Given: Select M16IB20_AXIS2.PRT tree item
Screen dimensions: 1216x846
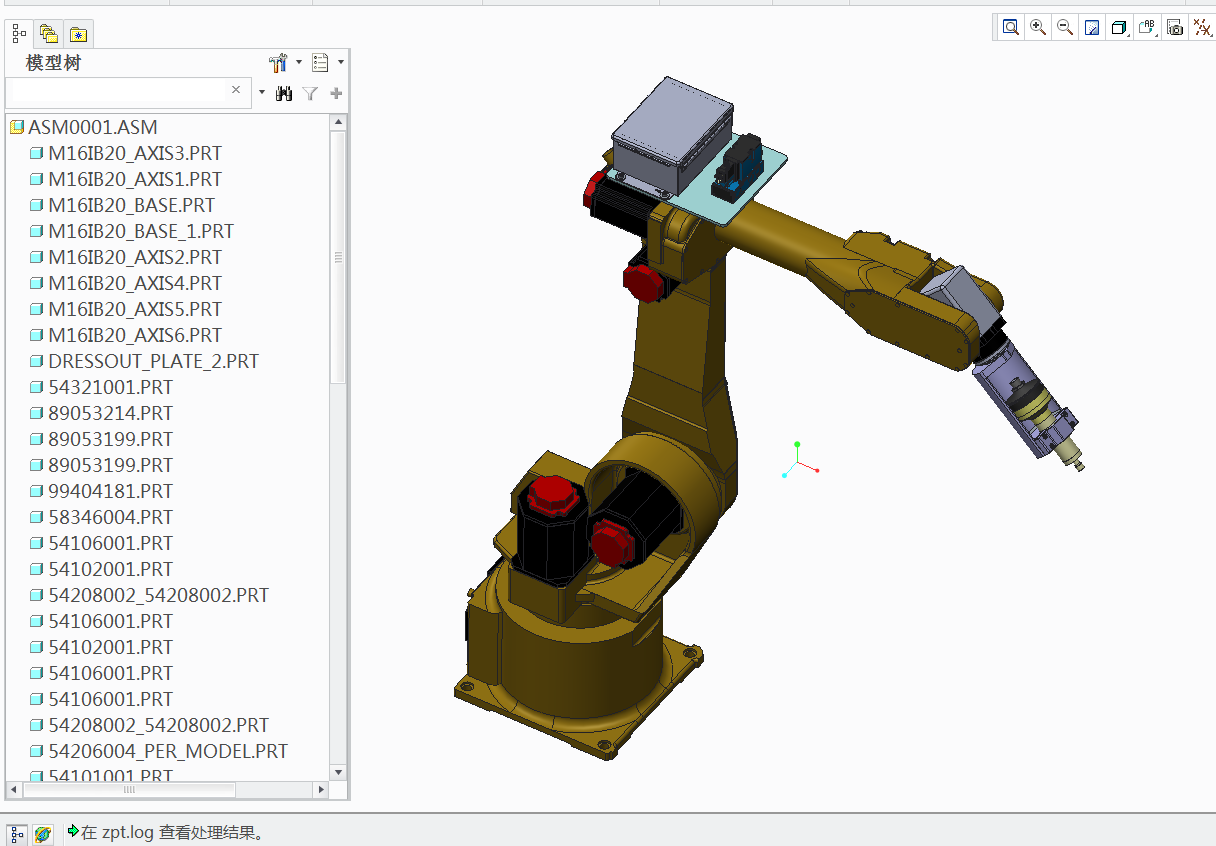Looking at the screenshot, I should coord(135,257).
